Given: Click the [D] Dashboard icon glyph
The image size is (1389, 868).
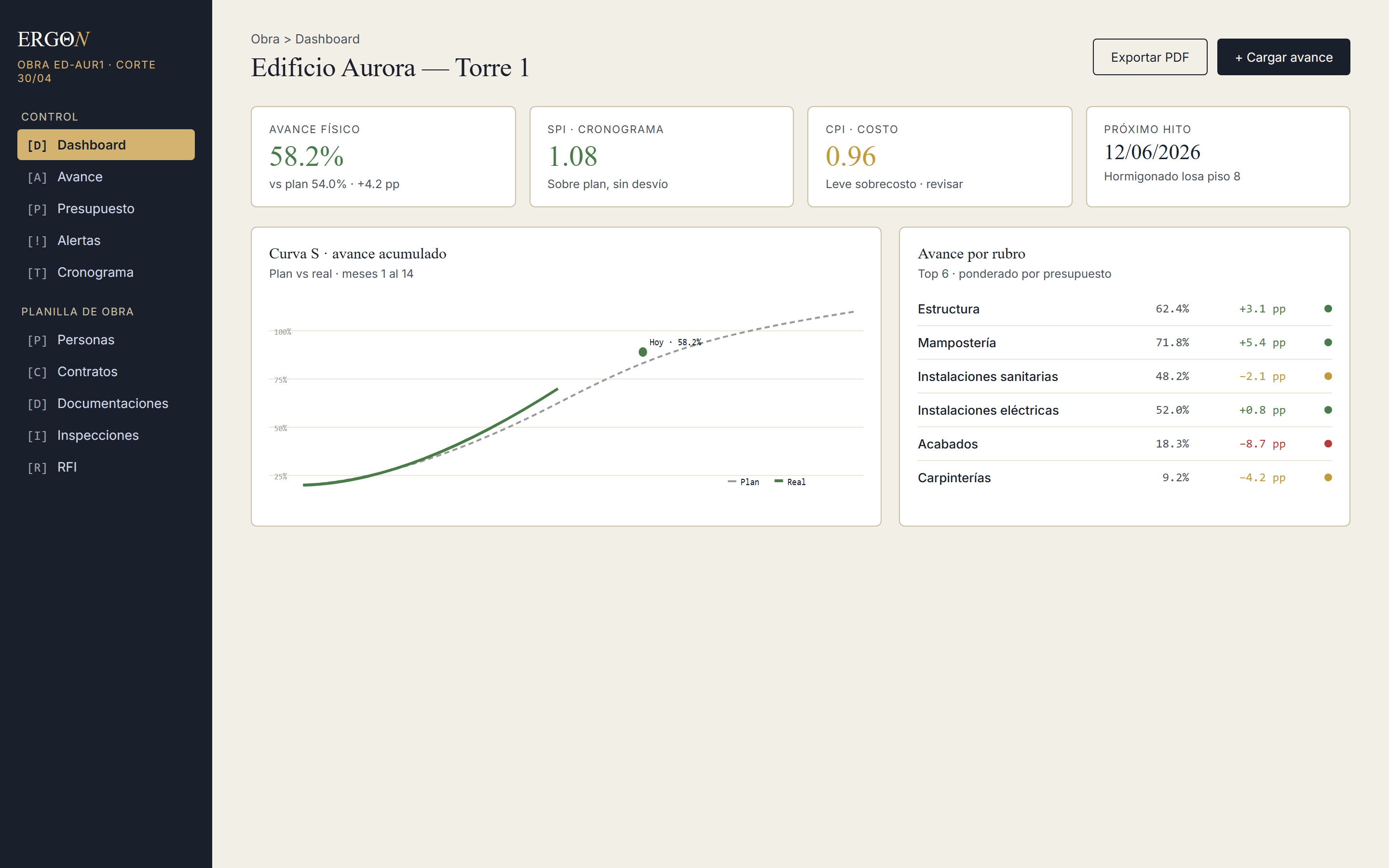Looking at the screenshot, I should (37, 145).
